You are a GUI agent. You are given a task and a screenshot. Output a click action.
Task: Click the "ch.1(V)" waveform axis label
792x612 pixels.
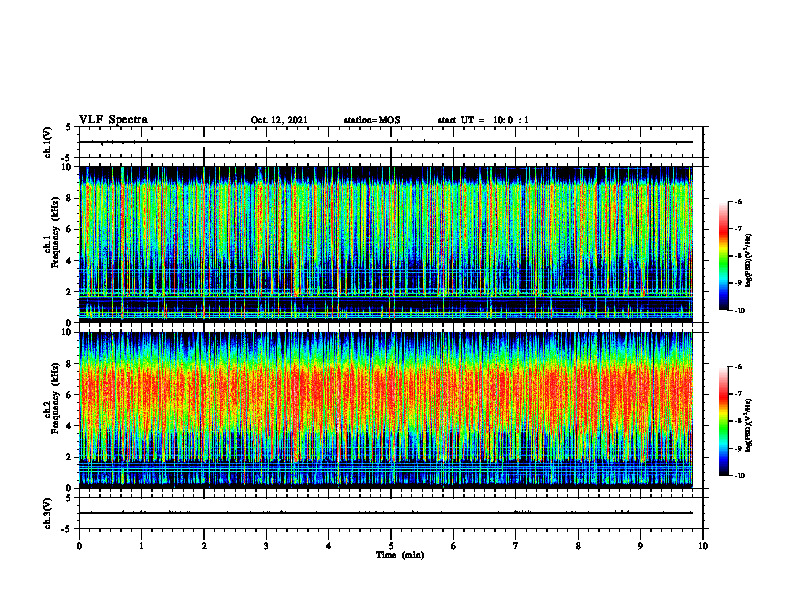pyautogui.click(x=48, y=142)
